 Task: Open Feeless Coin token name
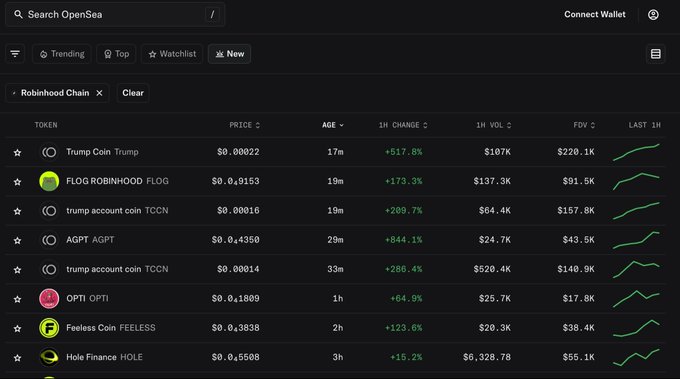coord(91,327)
